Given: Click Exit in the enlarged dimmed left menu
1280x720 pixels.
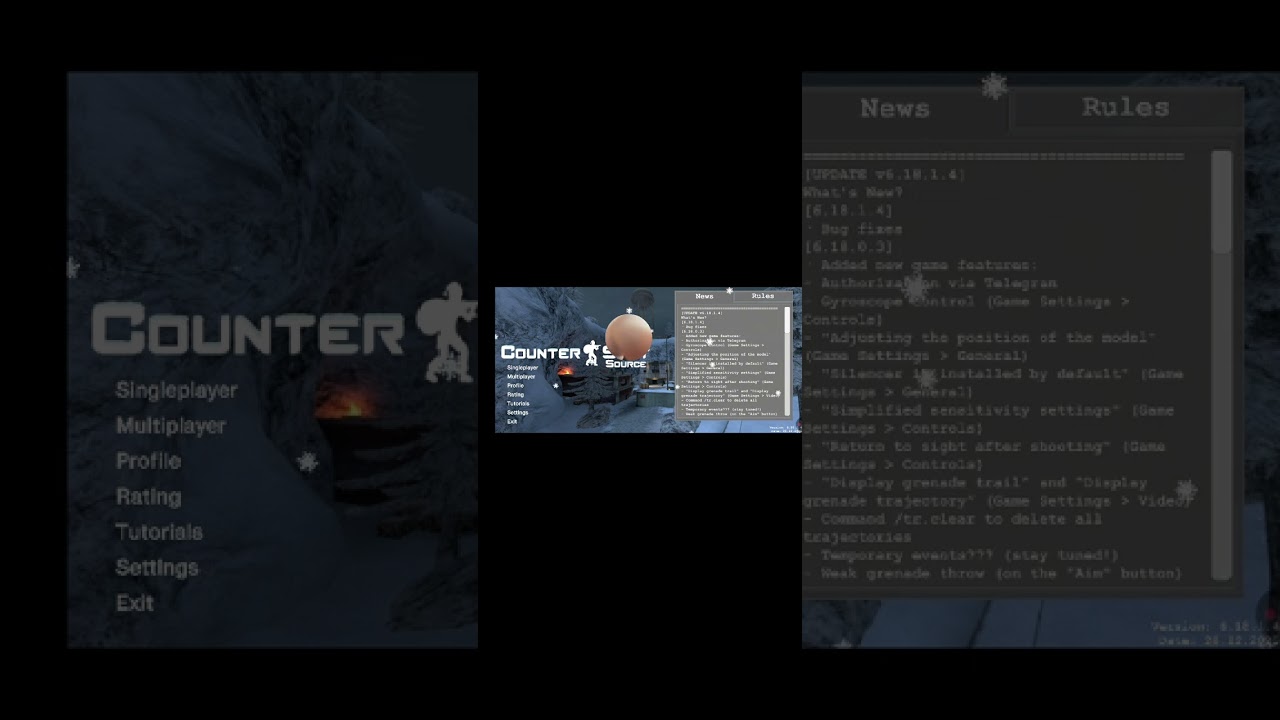Looking at the screenshot, I should pyautogui.click(x=134, y=603).
